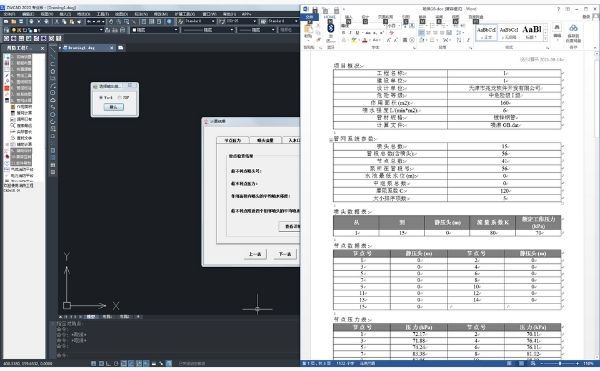Viewport: 600px width, 371px height.
Task: Open the blue 文件 tab in Word
Action: coord(309,17)
